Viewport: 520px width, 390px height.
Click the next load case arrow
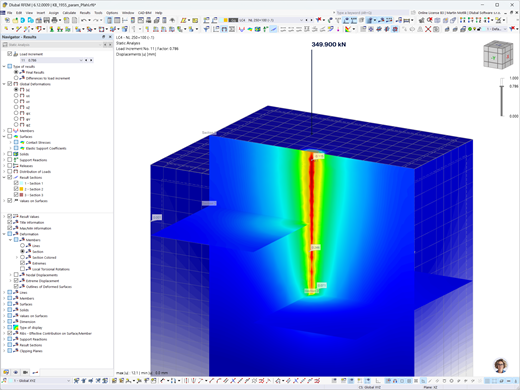311,20
